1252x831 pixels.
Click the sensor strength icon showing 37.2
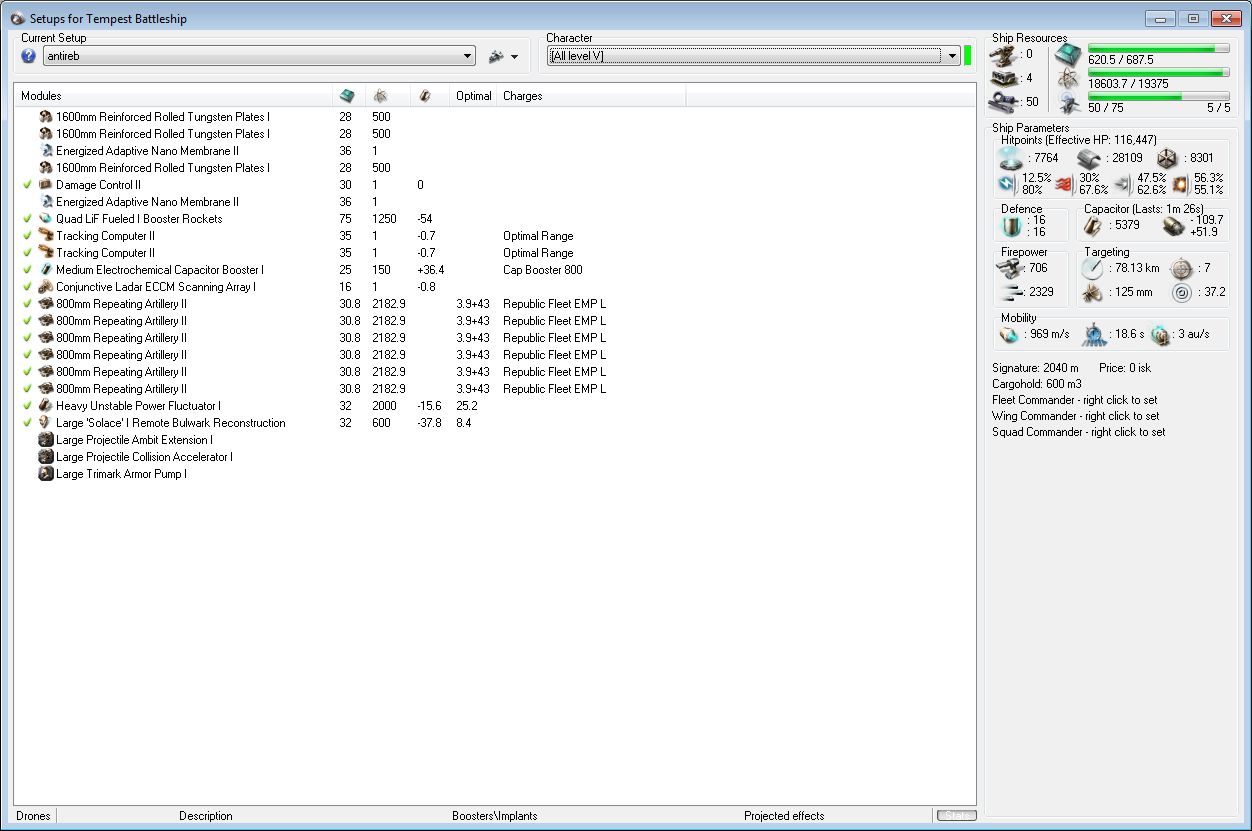(x=1181, y=293)
